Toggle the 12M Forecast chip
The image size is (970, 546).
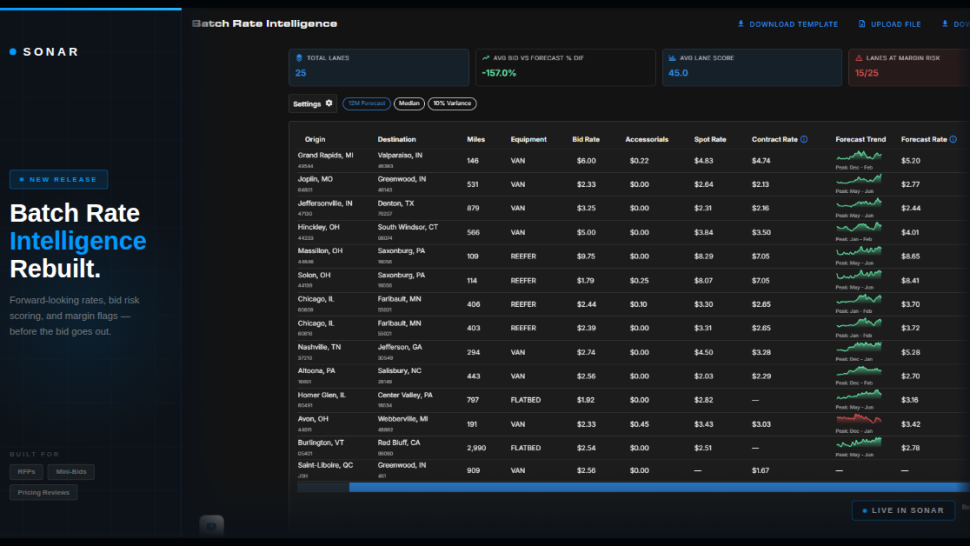[x=366, y=103]
